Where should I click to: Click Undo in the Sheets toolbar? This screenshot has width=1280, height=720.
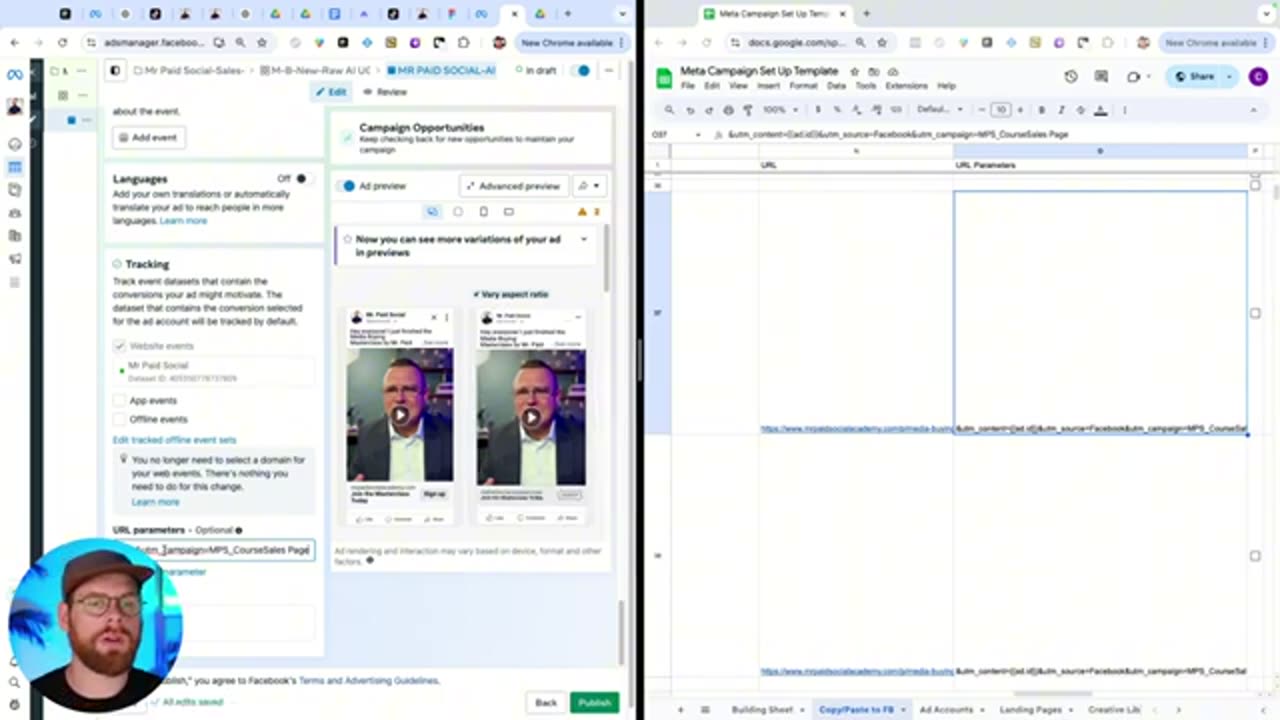[689, 110]
